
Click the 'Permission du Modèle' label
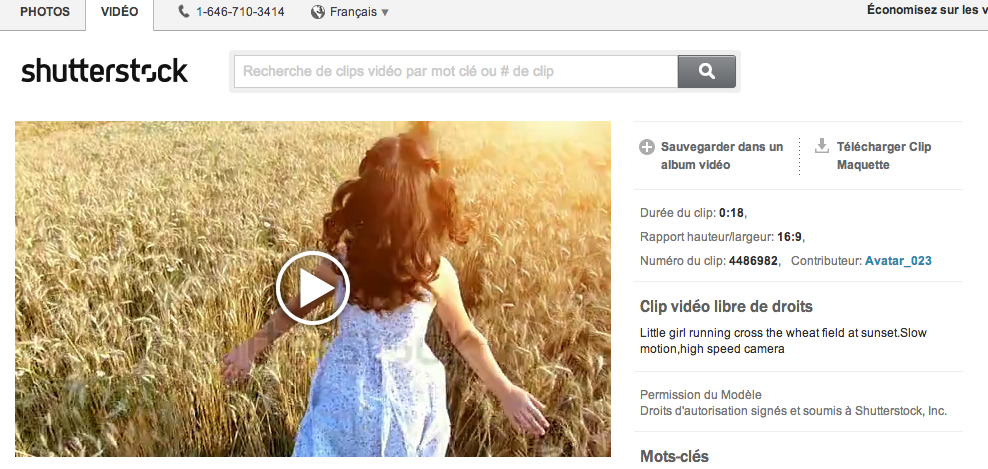pyautogui.click(x=701, y=394)
